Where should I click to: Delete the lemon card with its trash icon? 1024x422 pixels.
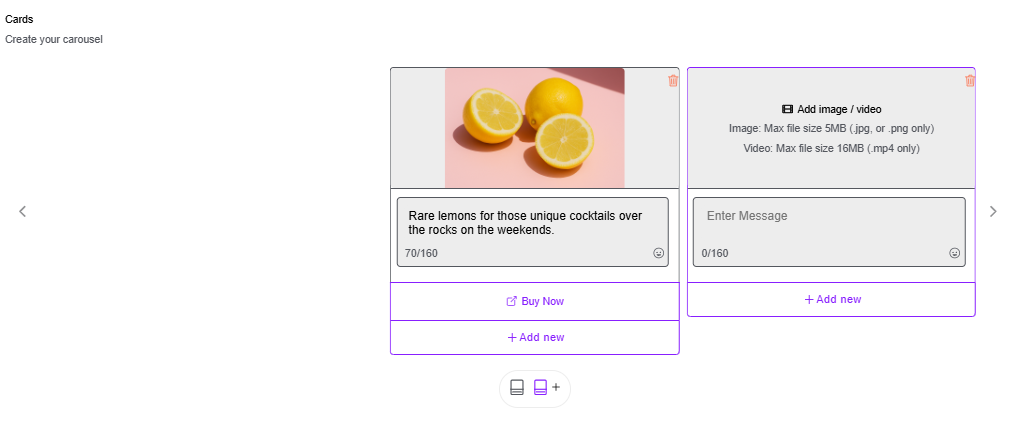[673, 81]
